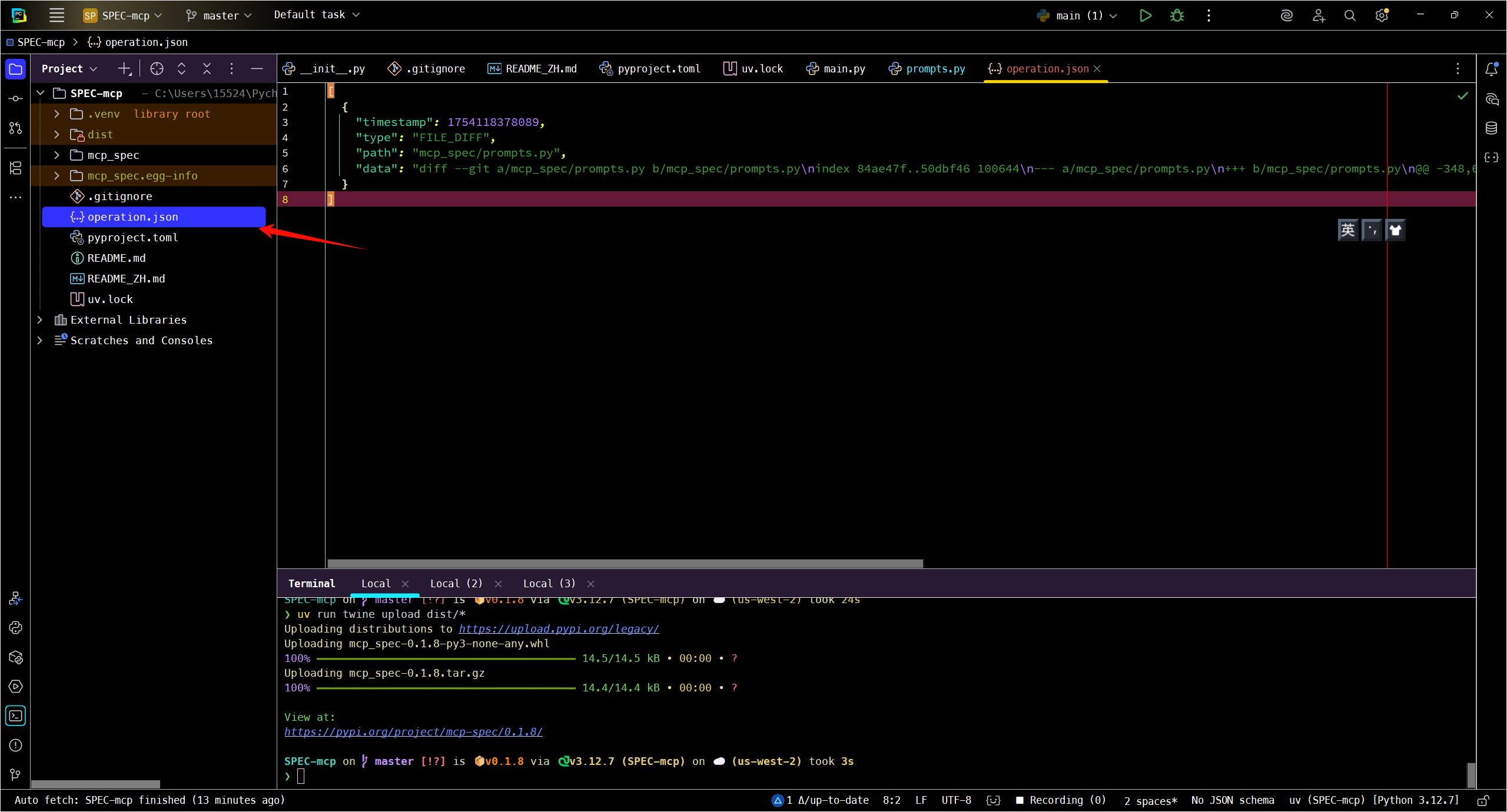Select the operation.json file in project tree
The width and height of the screenshot is (1507, 812).
click(x=132, y=217)
